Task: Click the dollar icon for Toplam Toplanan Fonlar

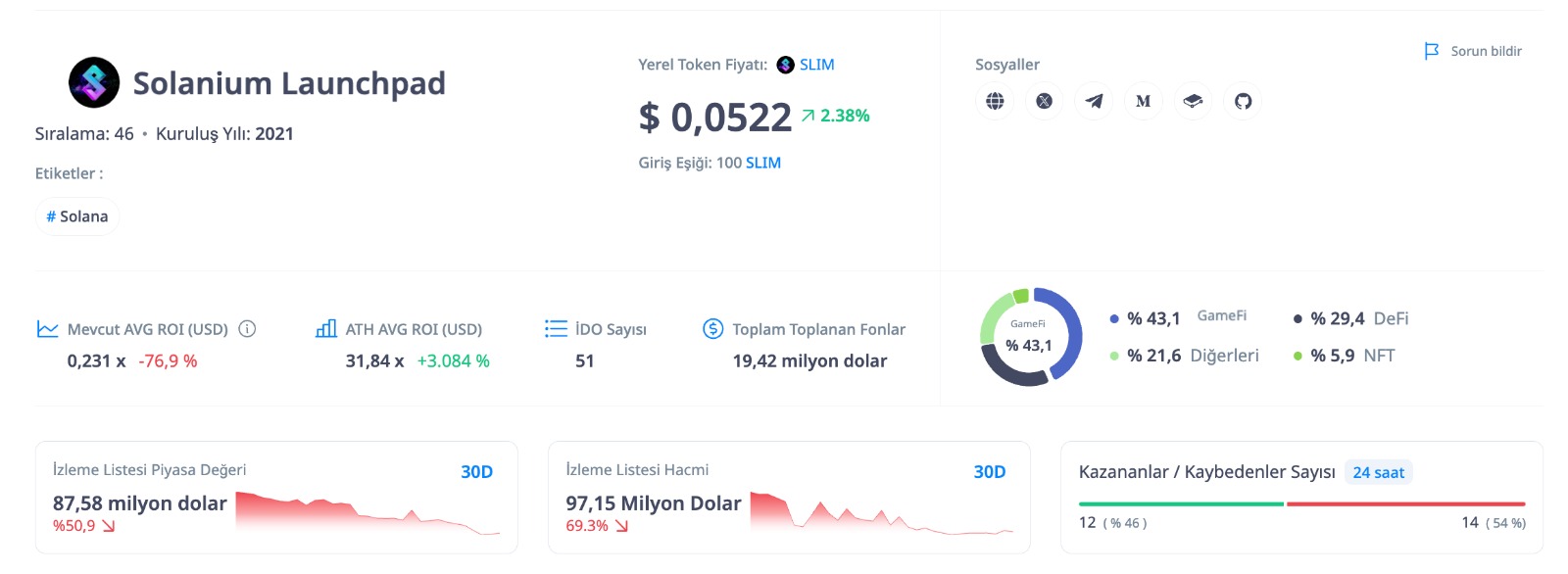Action: [713, 329]
